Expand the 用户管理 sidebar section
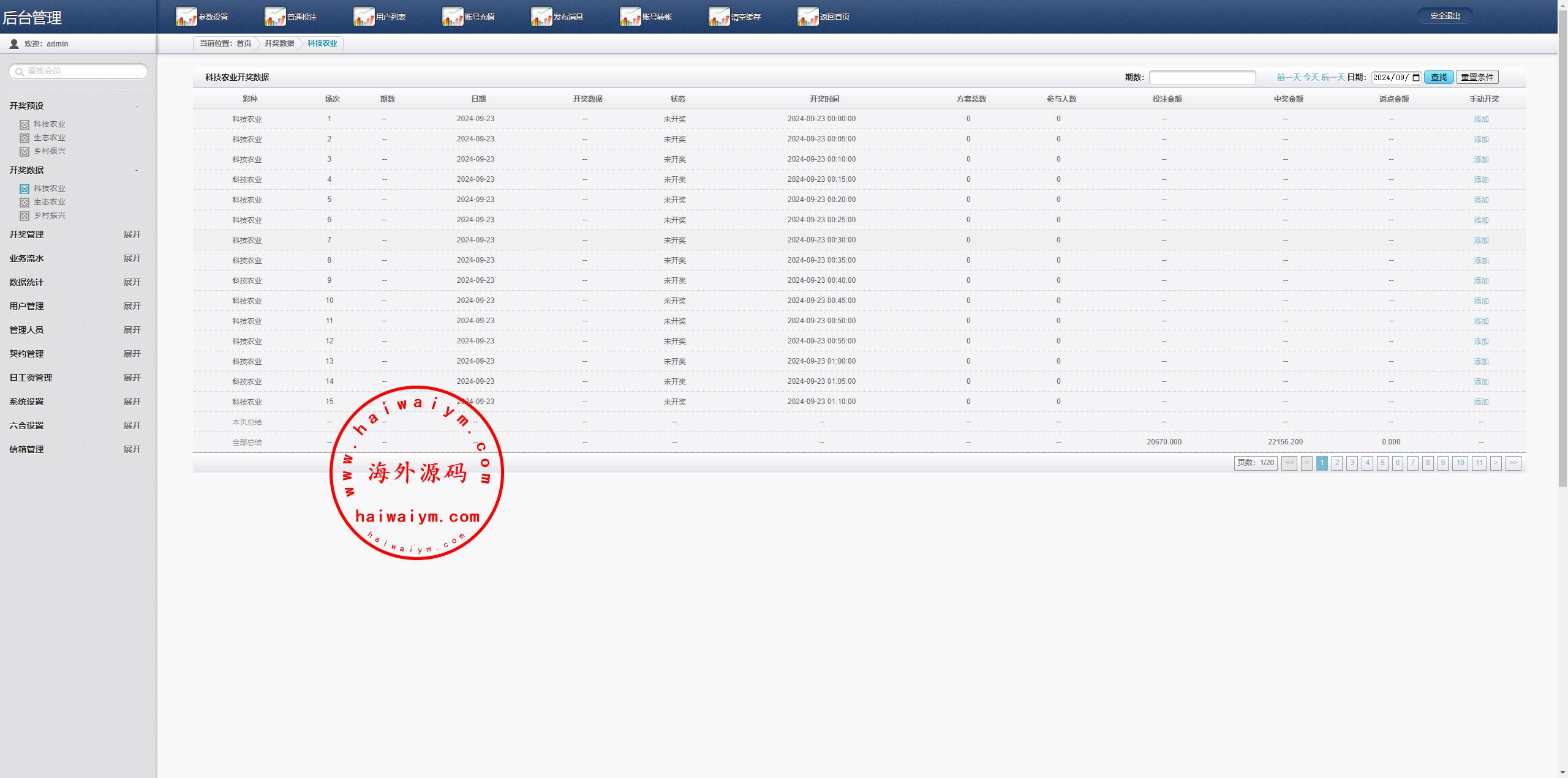The width and height of the screenshot is (1568, 778). click(132, 306)
